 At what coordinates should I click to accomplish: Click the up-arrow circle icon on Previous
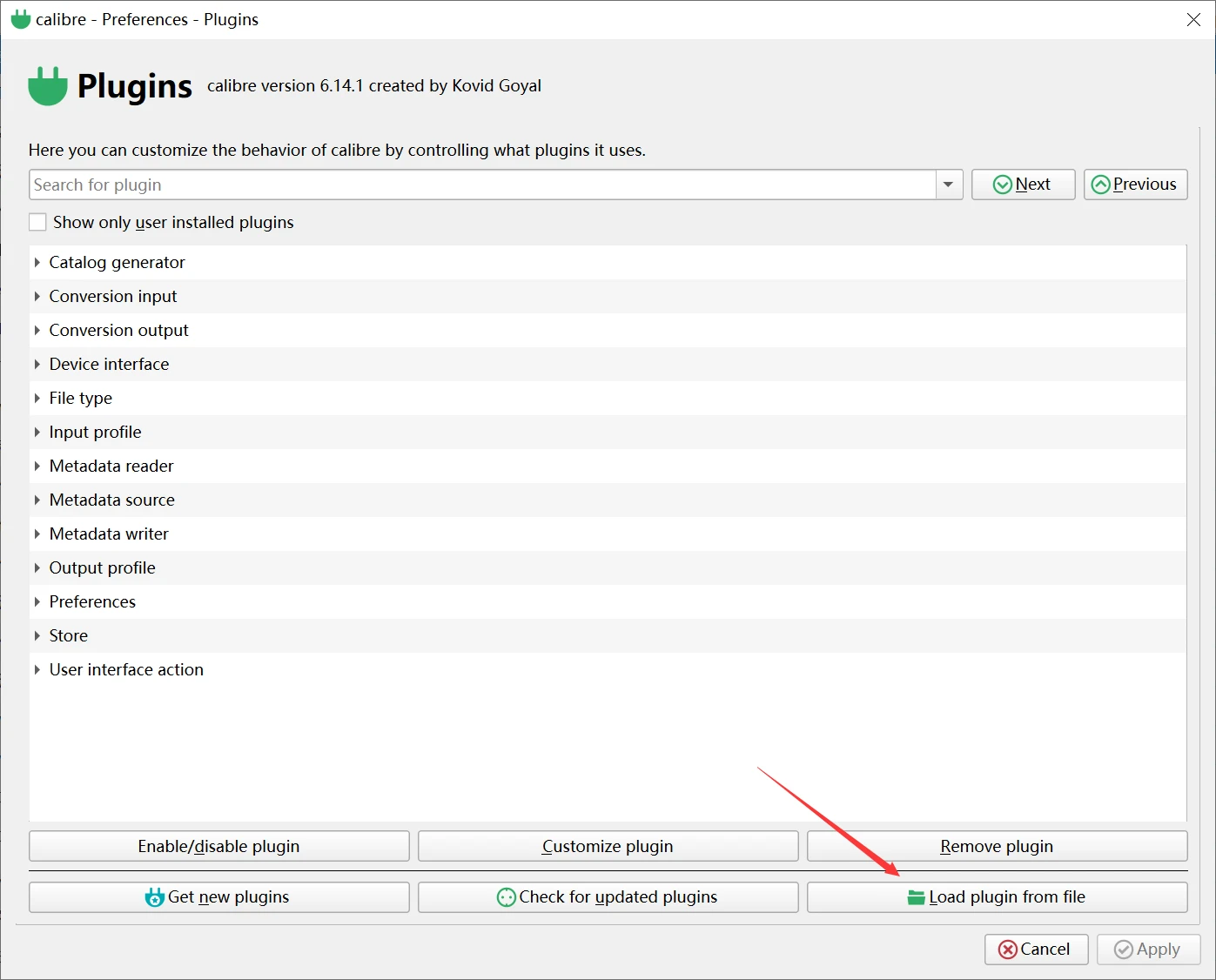click(x=1101, y=185)
